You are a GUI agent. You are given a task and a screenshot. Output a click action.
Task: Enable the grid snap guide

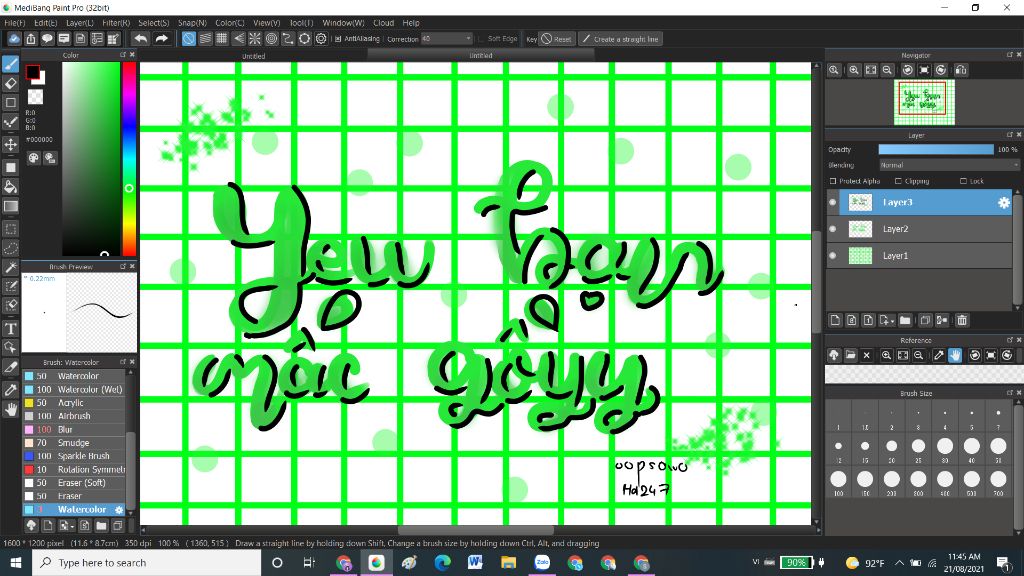tap(221, 39)
